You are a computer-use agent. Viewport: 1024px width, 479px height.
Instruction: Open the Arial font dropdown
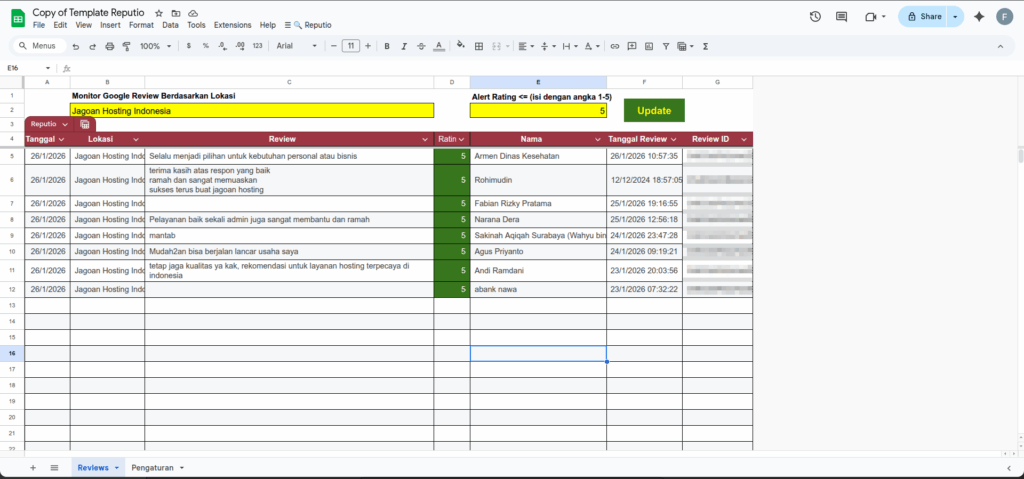(x=297, y=46)
